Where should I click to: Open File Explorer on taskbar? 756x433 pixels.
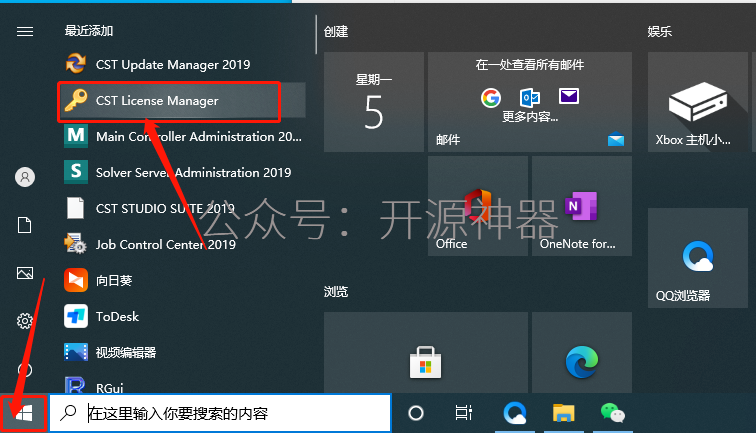click(564, 413)
